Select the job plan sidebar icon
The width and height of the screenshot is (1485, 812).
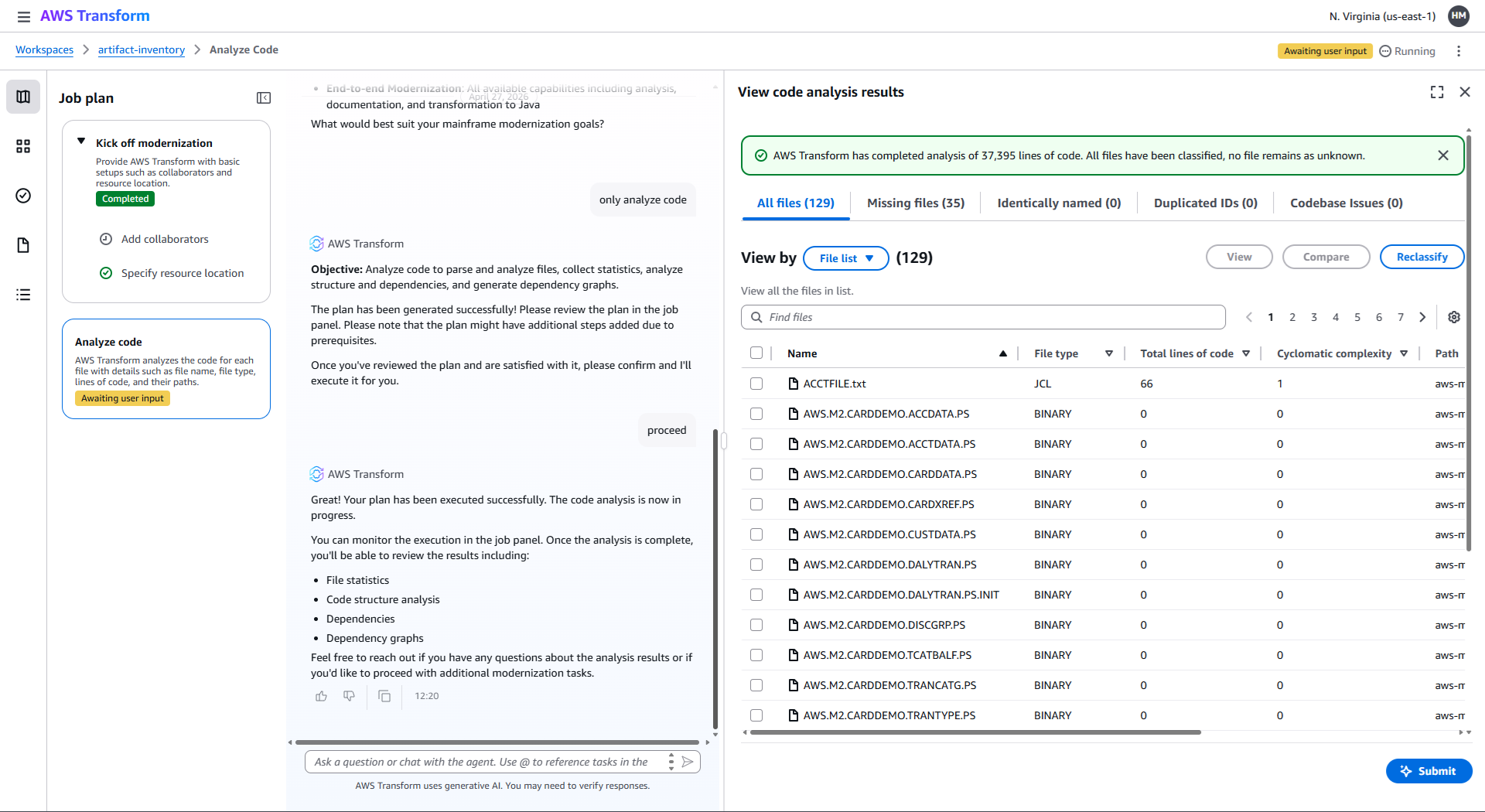click(x=23, y=97)
